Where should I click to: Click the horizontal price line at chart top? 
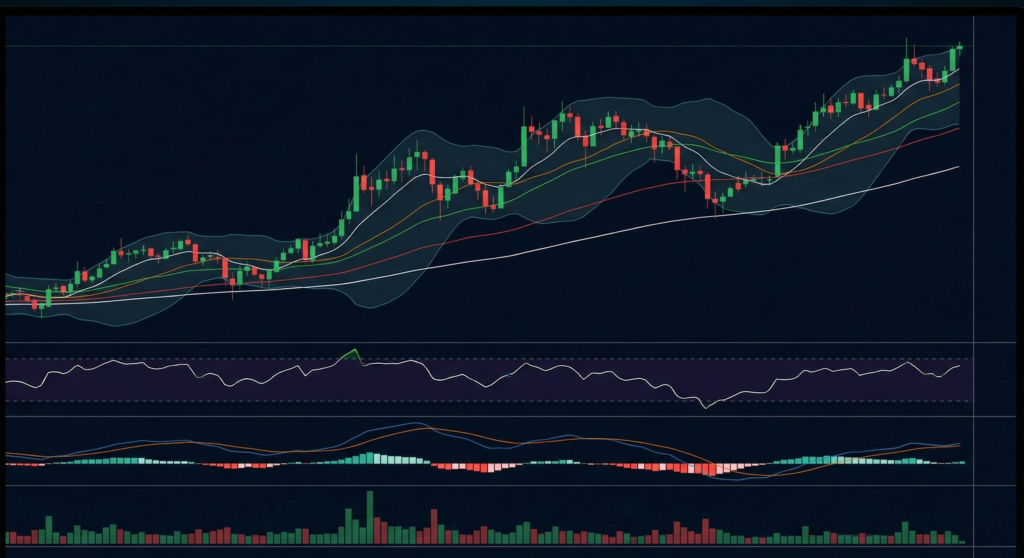click(x=500, y=46)
